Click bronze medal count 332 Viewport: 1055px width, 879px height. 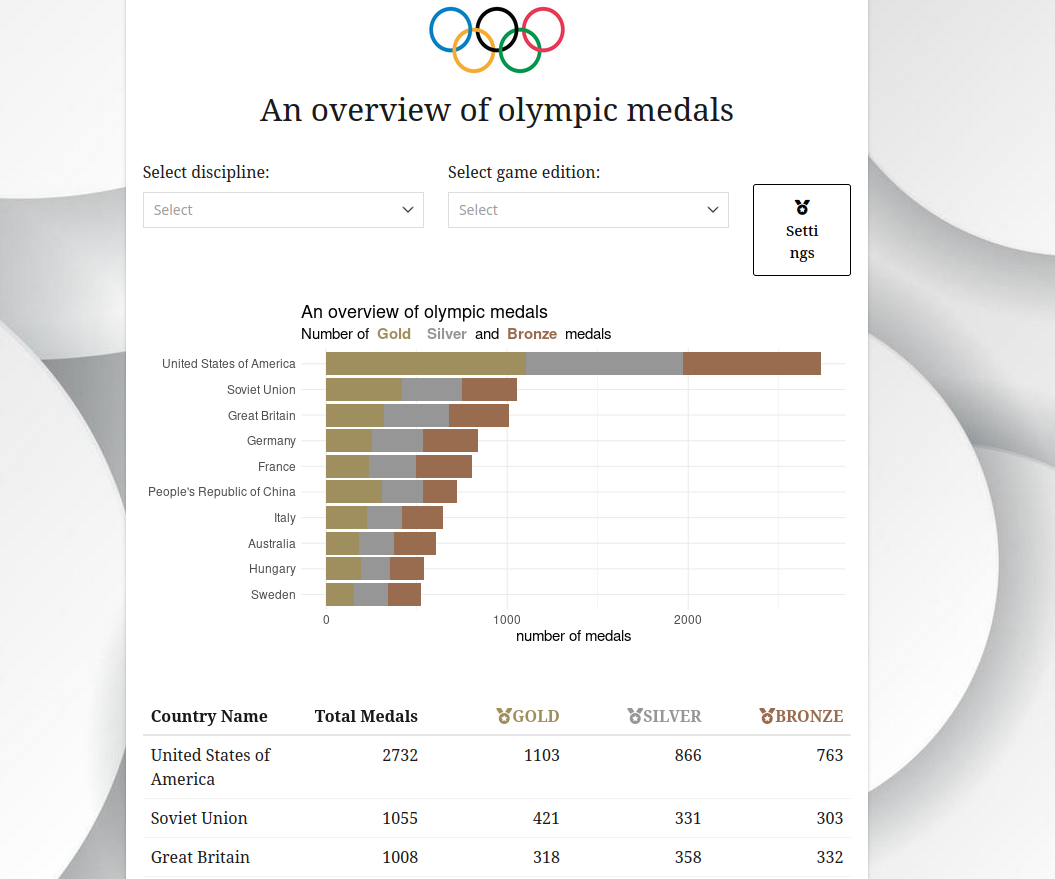point(830,857)
